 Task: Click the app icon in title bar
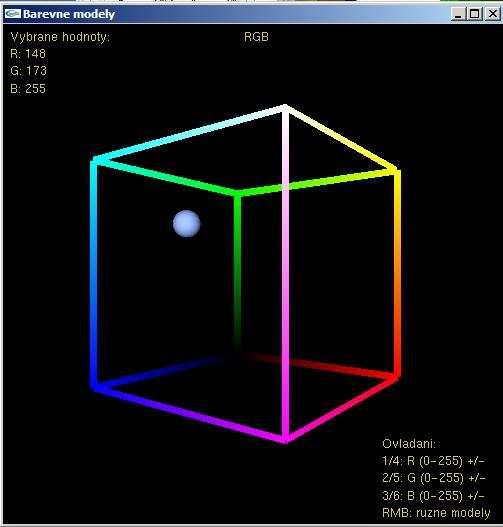[13, 14]
